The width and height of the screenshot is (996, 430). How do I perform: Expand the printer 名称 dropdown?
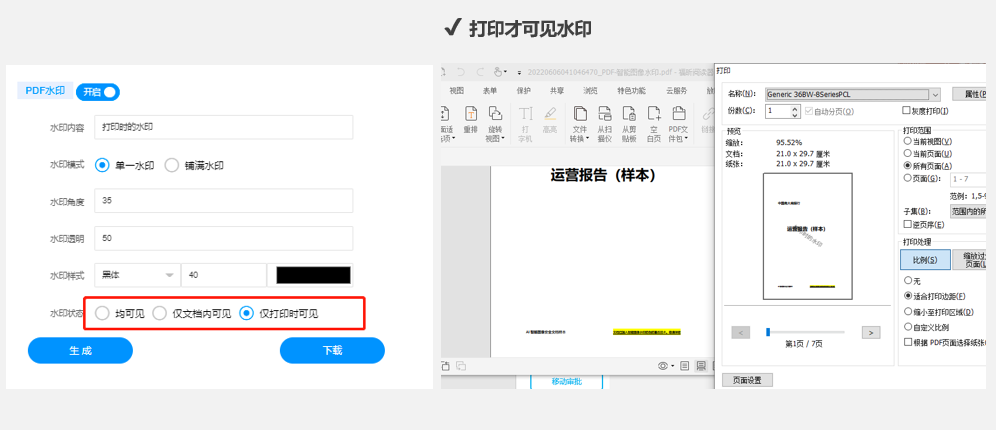[x=935, y=93]
